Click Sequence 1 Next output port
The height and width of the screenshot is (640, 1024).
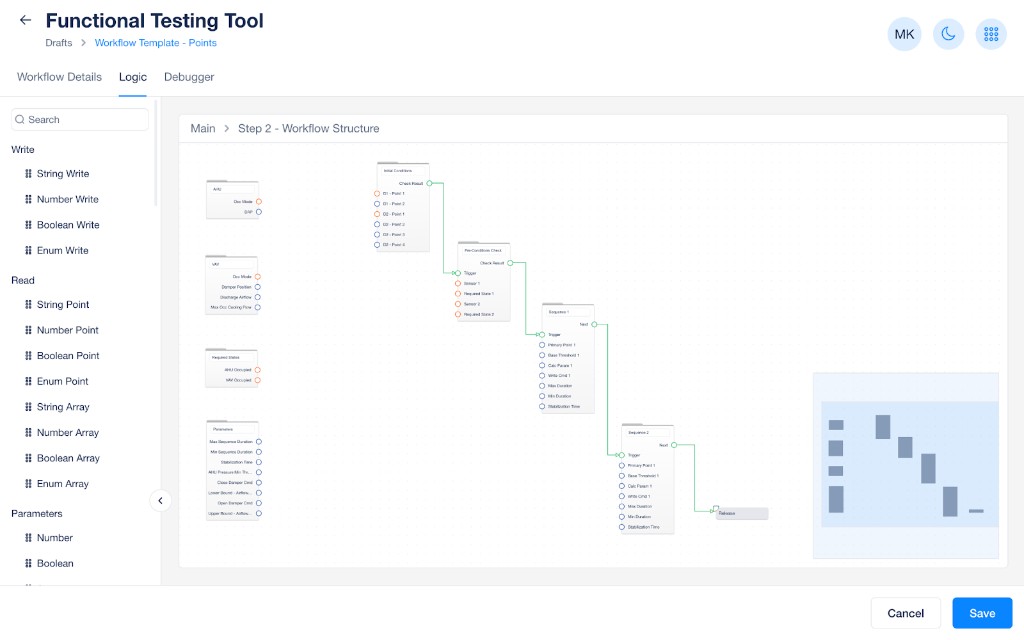click(x=594, y=324)
